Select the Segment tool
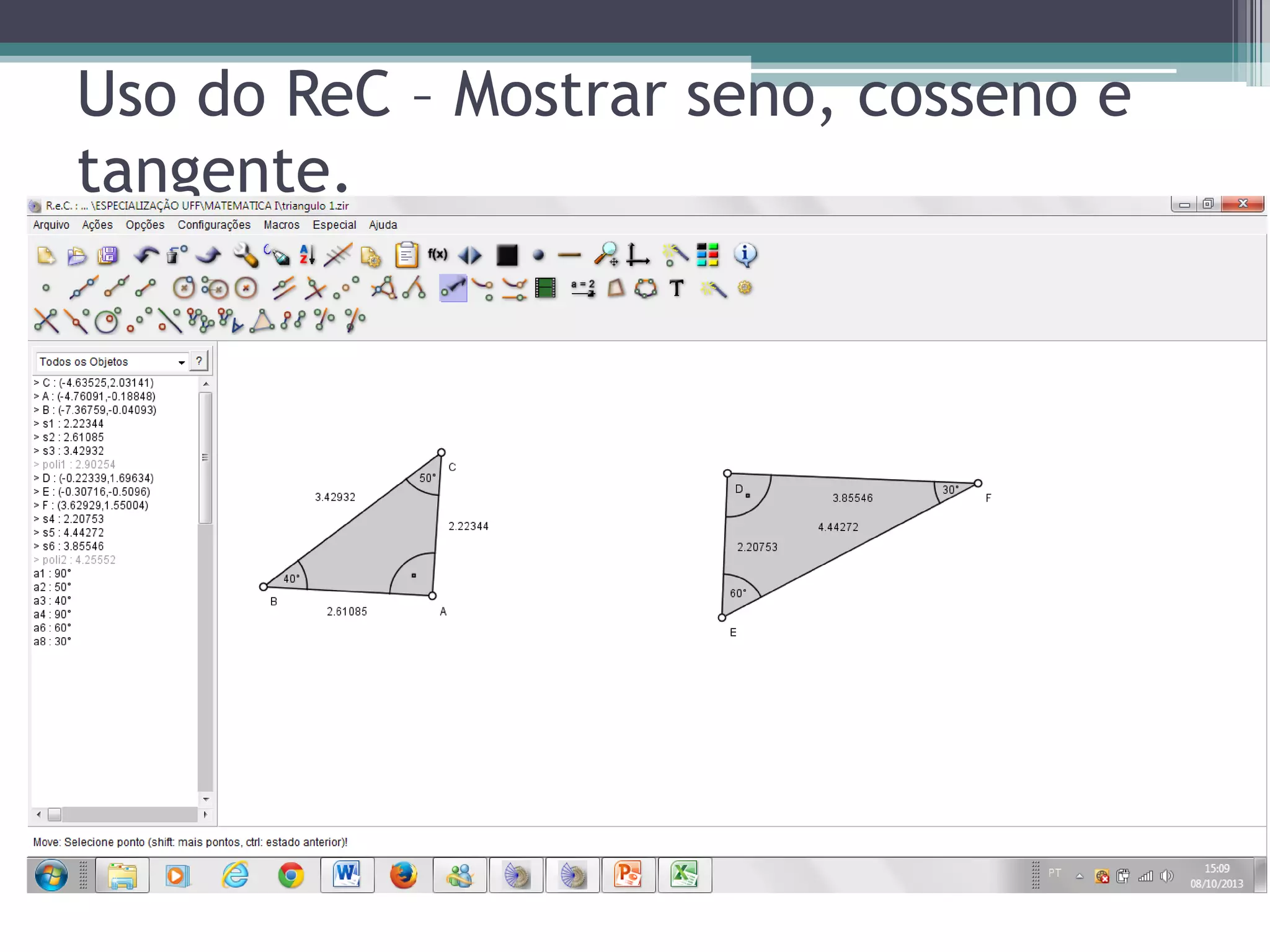This screenshot has width=1270, height=952. pyautogui.click(x=146, y=288)
